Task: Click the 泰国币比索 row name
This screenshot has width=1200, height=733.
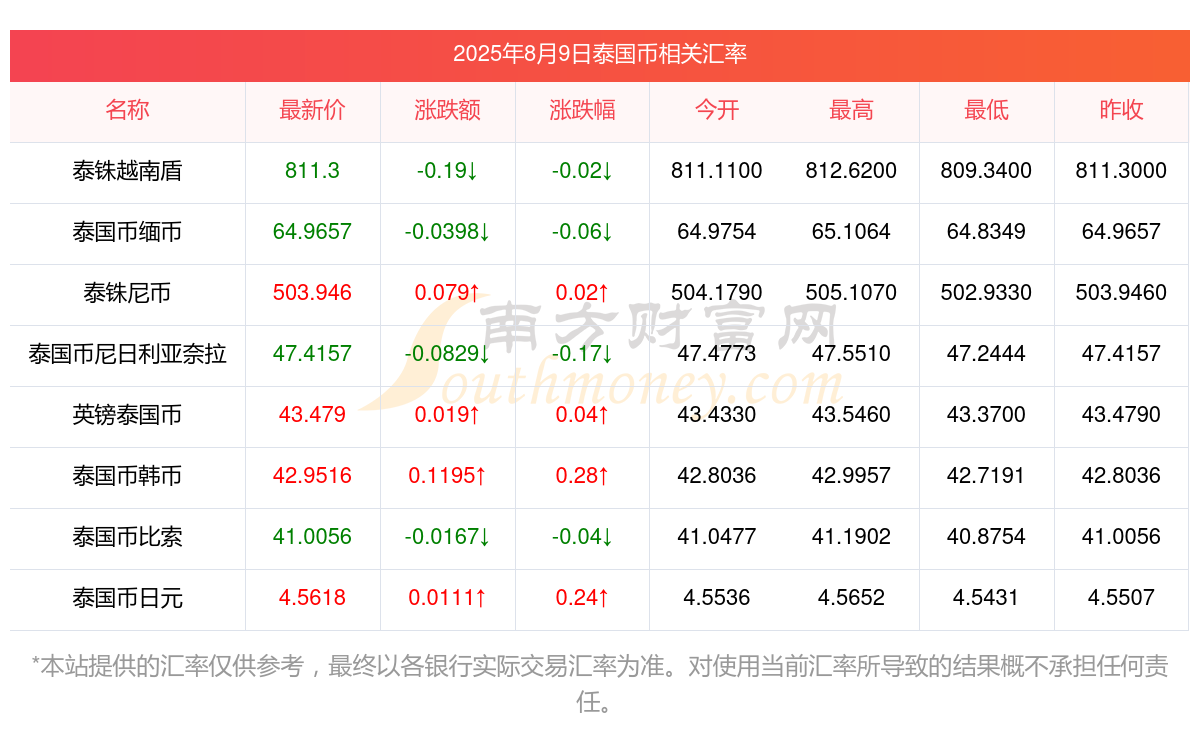Action: [x=127, y=537]
